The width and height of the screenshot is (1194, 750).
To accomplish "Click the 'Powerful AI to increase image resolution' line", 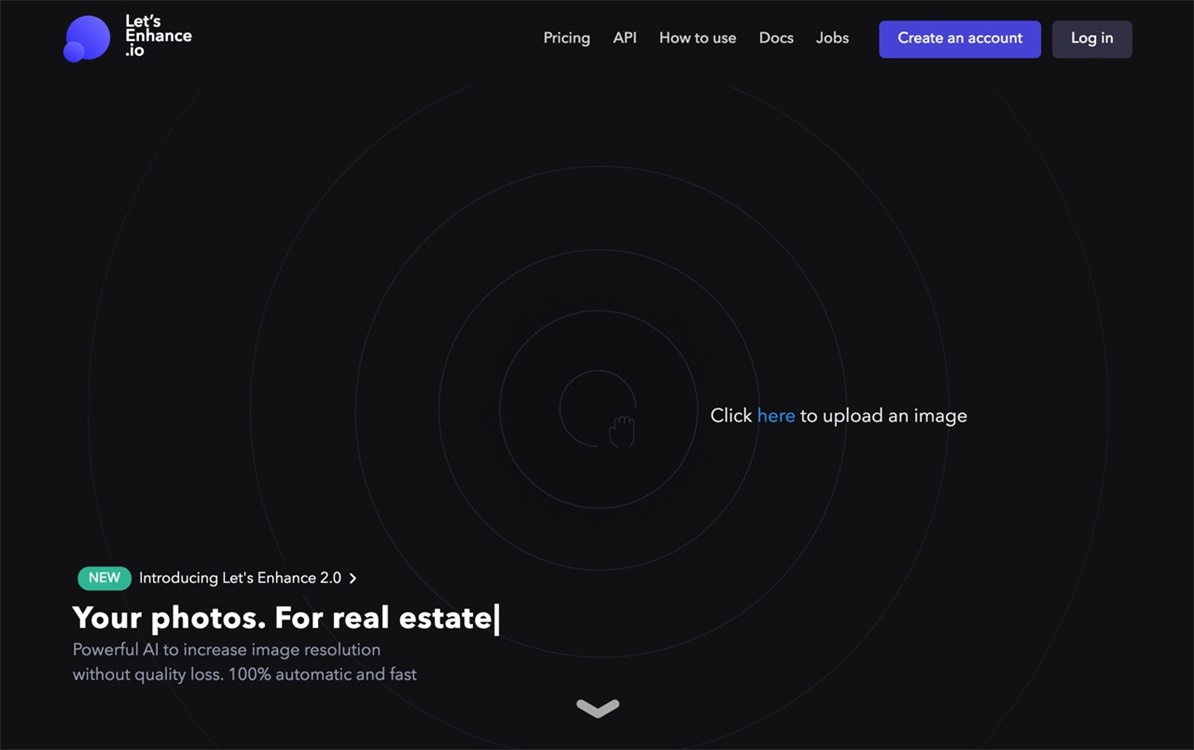I will [226, 650].
